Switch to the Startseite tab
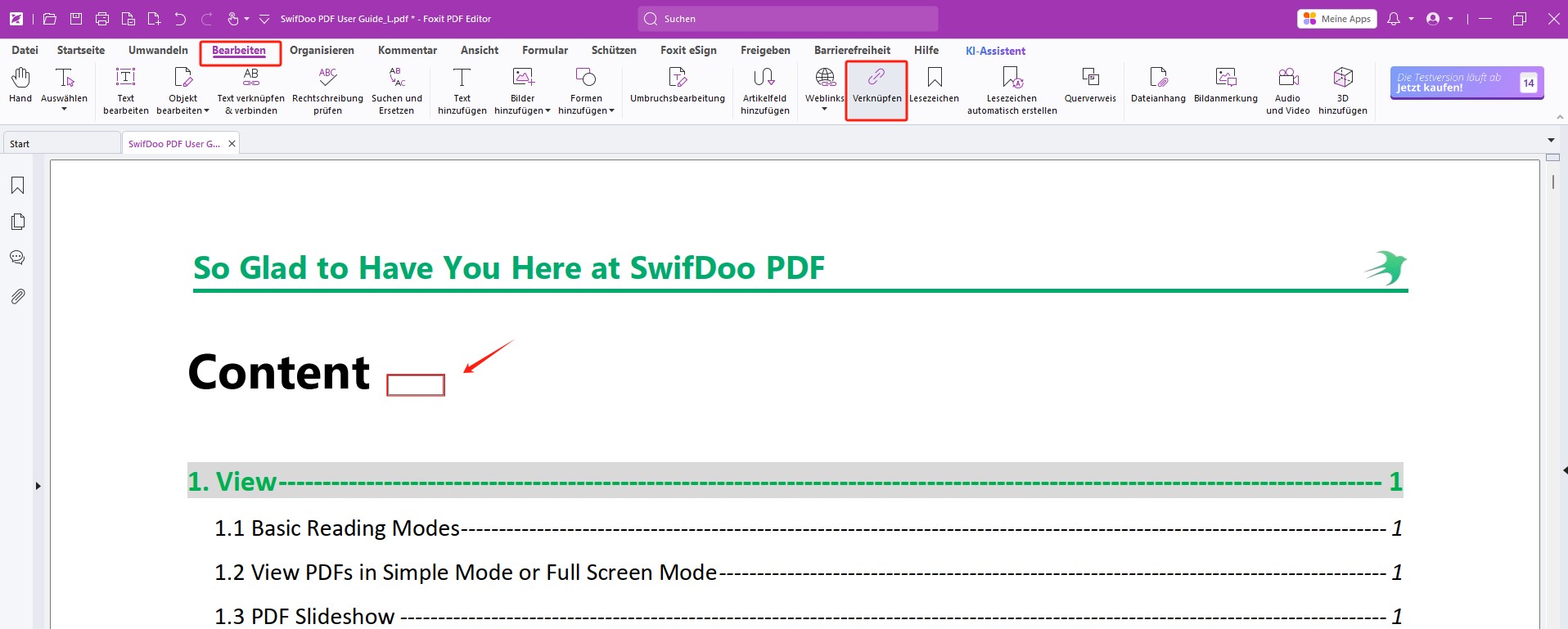 [81, 50]
